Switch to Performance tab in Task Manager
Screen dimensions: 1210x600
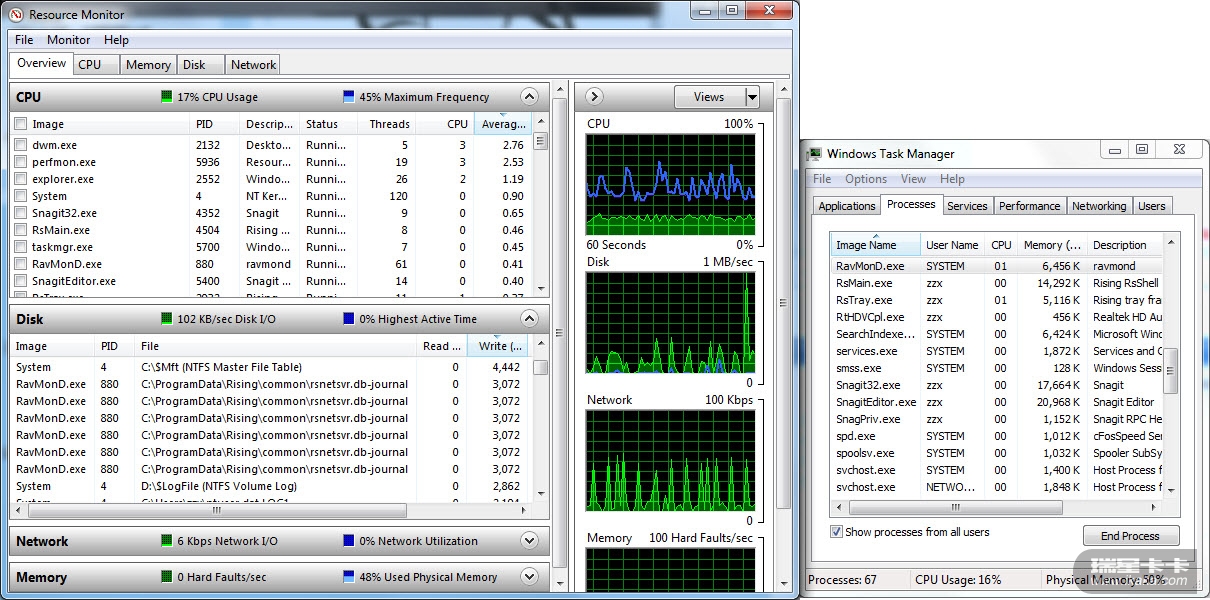point(1029,206)
